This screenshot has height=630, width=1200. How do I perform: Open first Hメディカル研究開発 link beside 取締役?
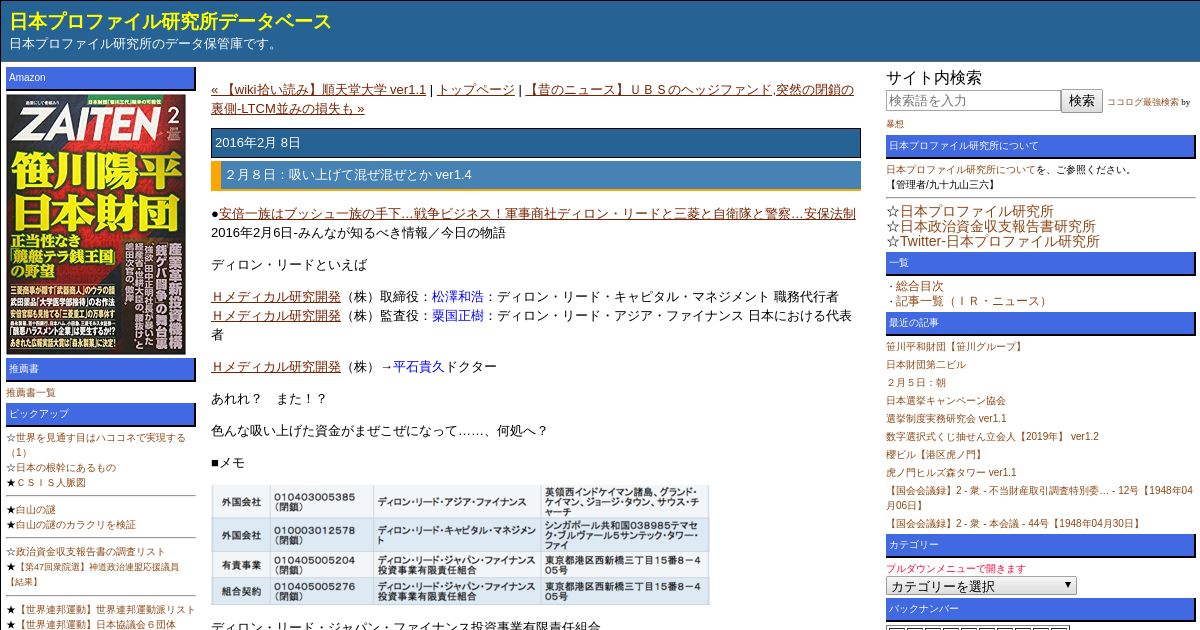(276, 296)
